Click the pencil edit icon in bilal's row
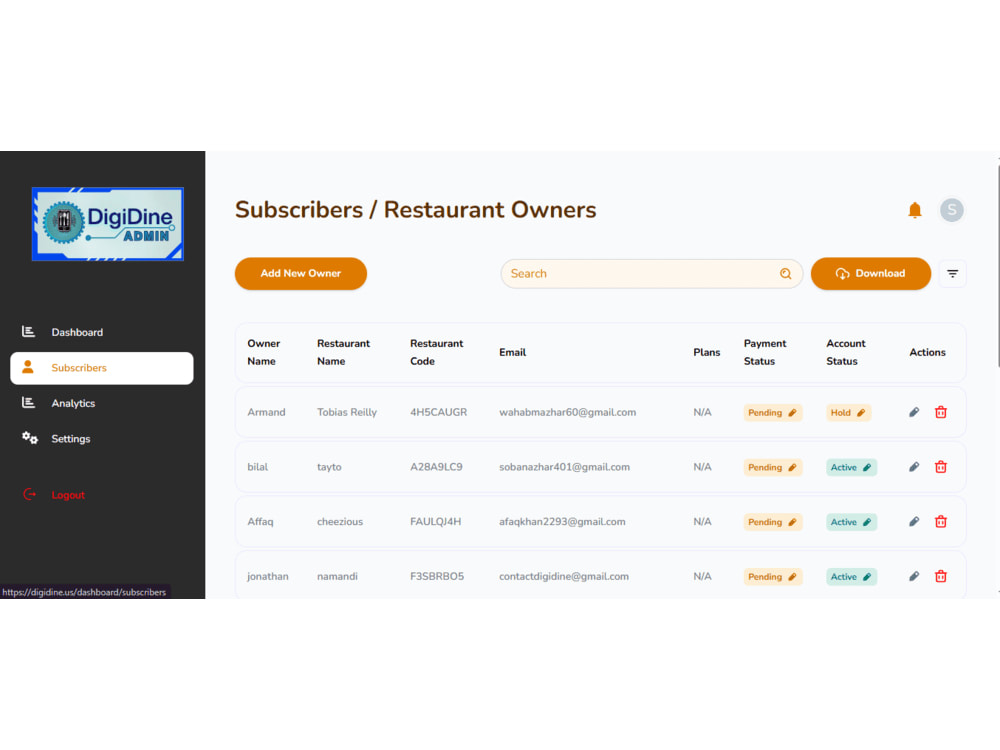Image resolution: width=1000 pixels, height=750 pixels. (x=914, y=467)
